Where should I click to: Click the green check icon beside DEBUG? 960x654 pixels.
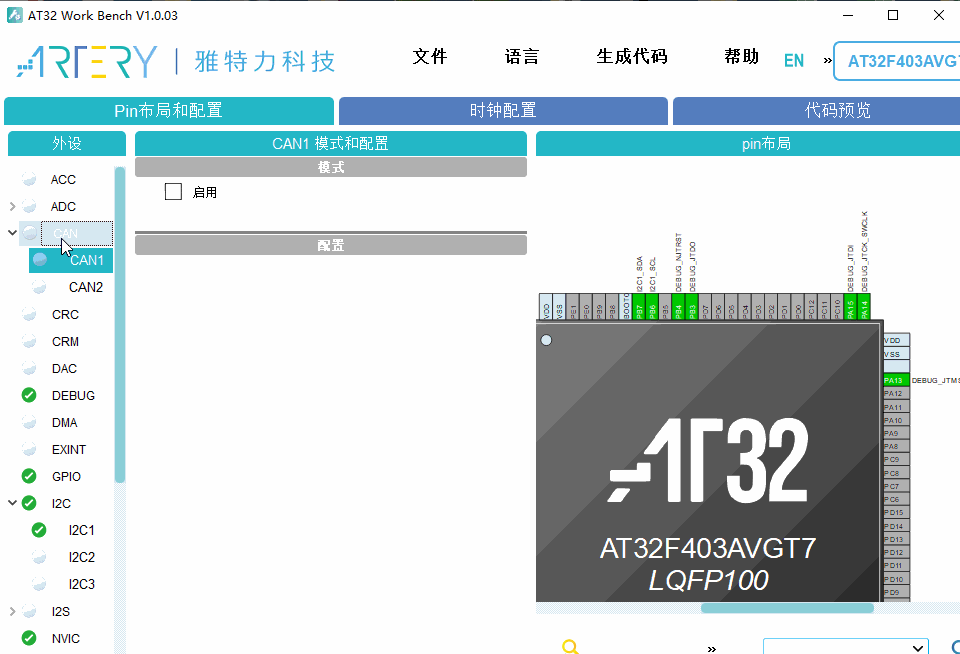pos(29,395)
